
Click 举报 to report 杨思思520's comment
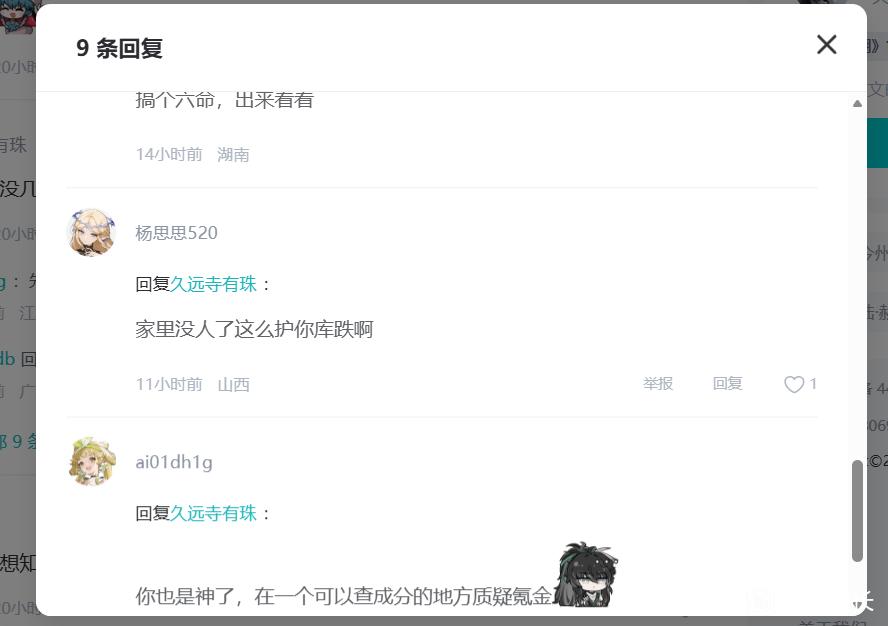[658, 384]
